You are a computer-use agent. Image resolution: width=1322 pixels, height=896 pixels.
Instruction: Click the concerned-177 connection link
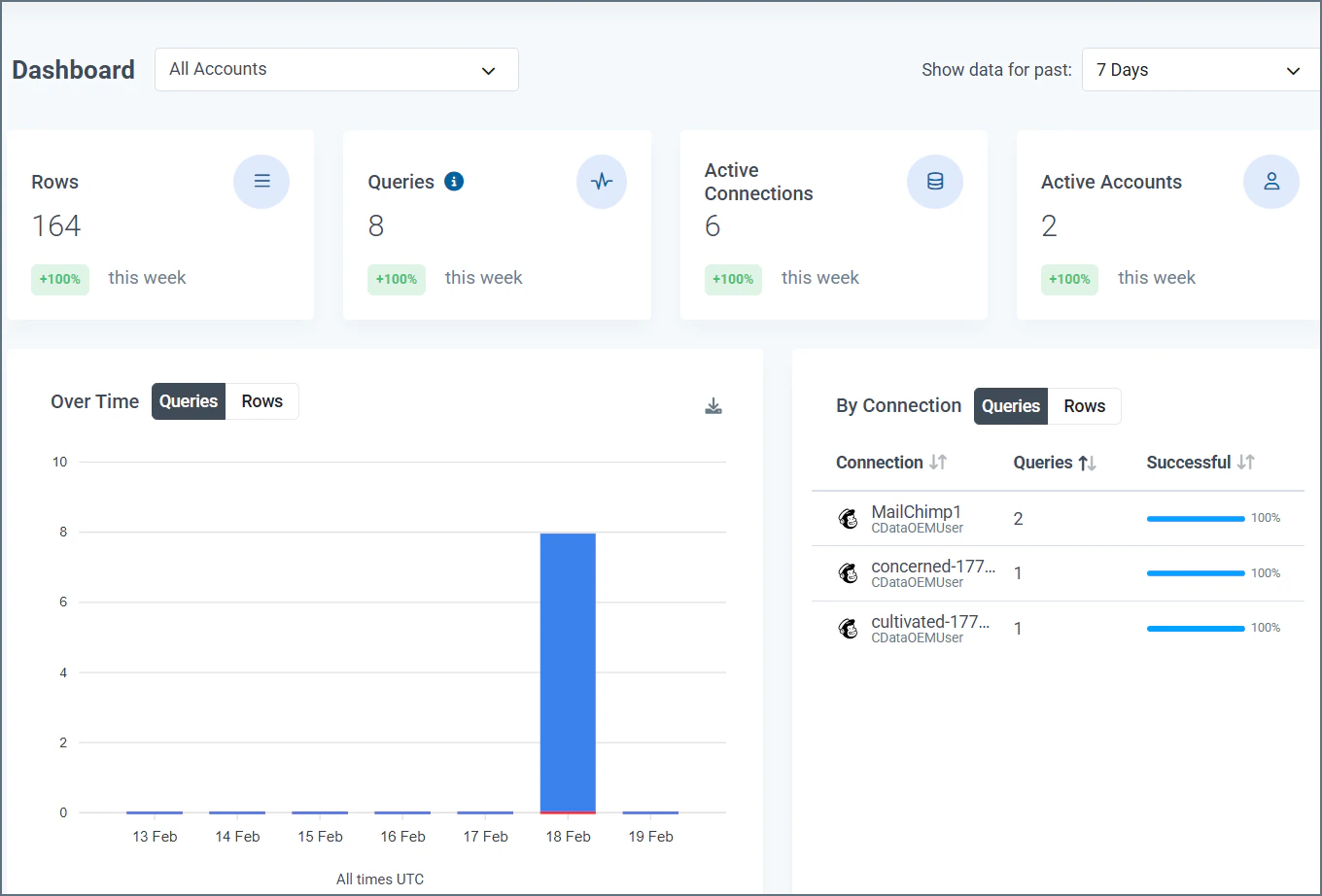[930, 566]
